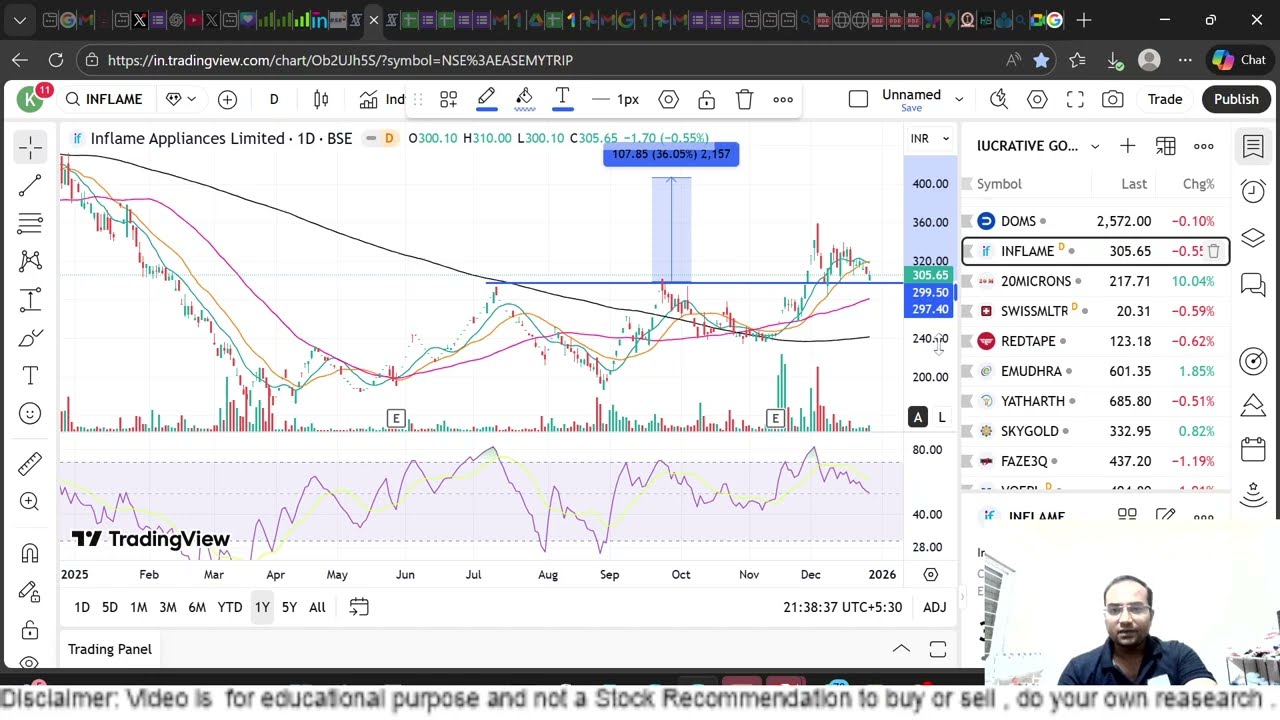Screen dimensions: 1280x720
Task: Select the Text annotation tool in sidebar
Action: coord(30,376)
